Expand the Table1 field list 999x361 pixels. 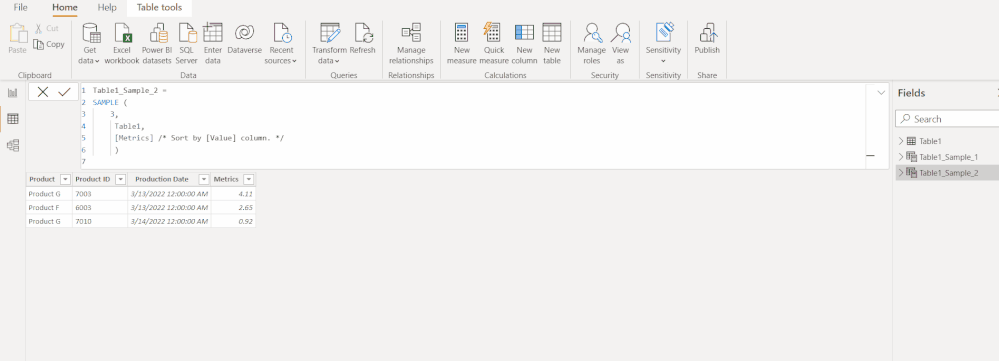click(x=900, y=141)
